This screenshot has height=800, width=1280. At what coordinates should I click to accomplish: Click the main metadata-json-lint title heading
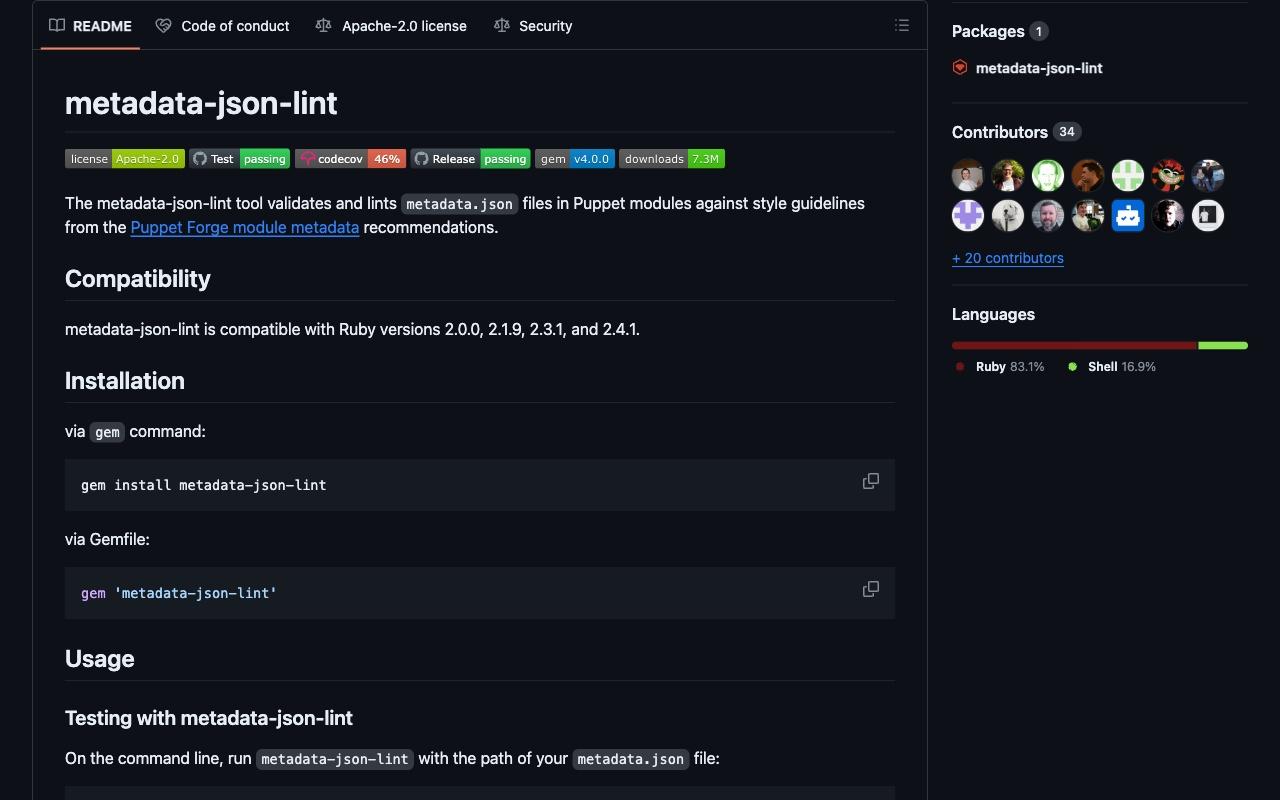201,103
